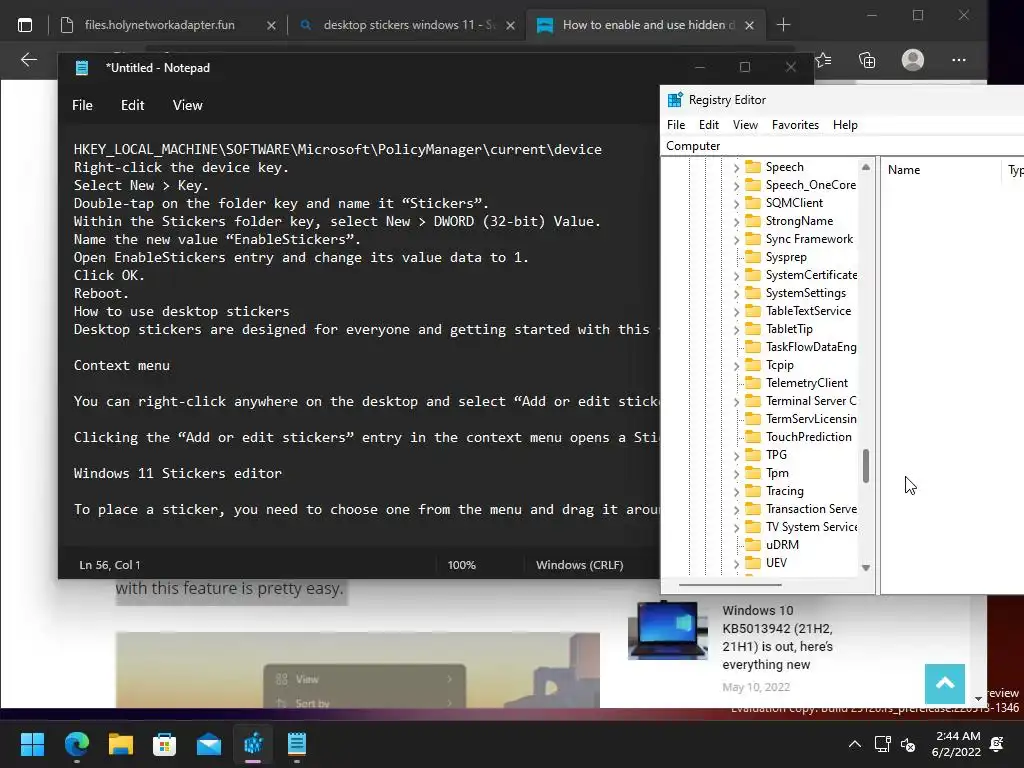Click the Notepad title bar icon

[82, 68]
